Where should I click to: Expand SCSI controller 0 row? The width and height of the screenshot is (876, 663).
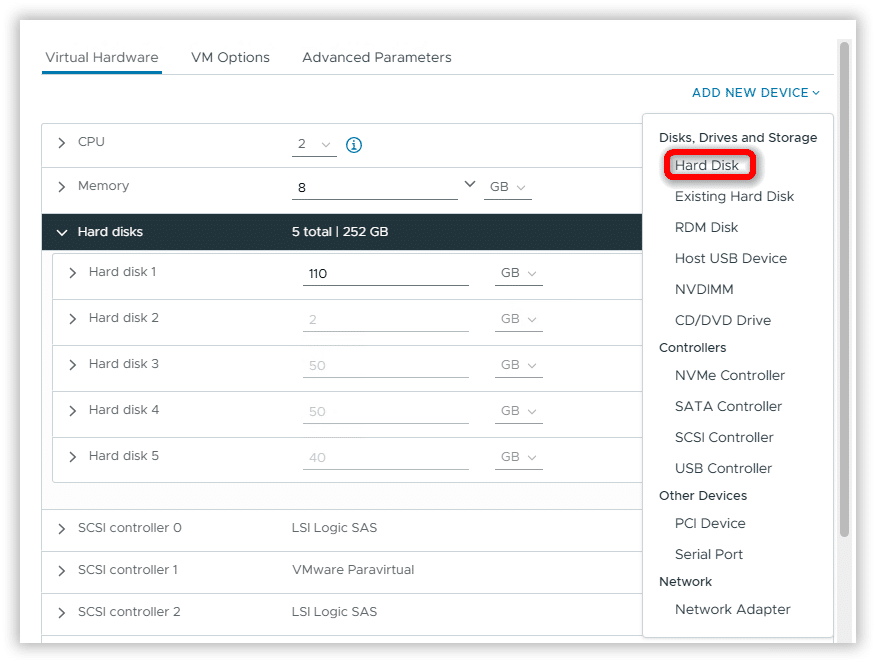62,529
